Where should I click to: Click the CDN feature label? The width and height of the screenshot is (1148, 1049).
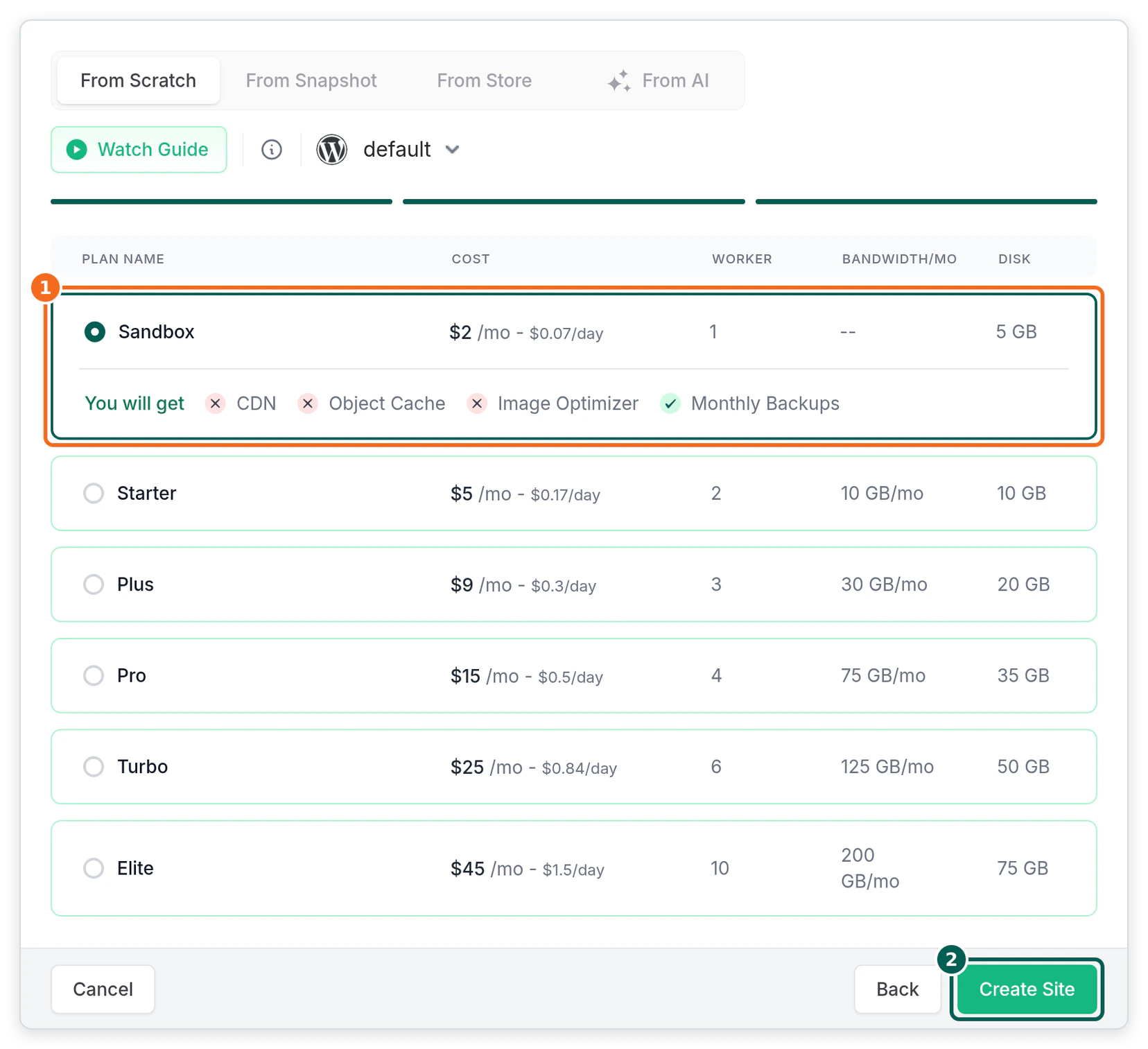click(256, 404)
